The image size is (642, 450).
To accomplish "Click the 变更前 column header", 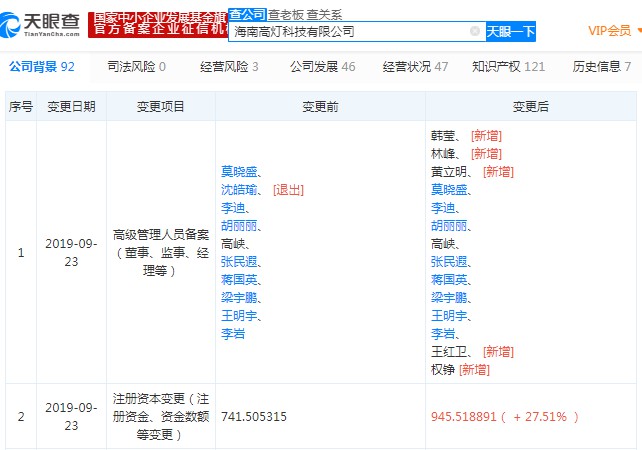I will click(x=320, y=106).
